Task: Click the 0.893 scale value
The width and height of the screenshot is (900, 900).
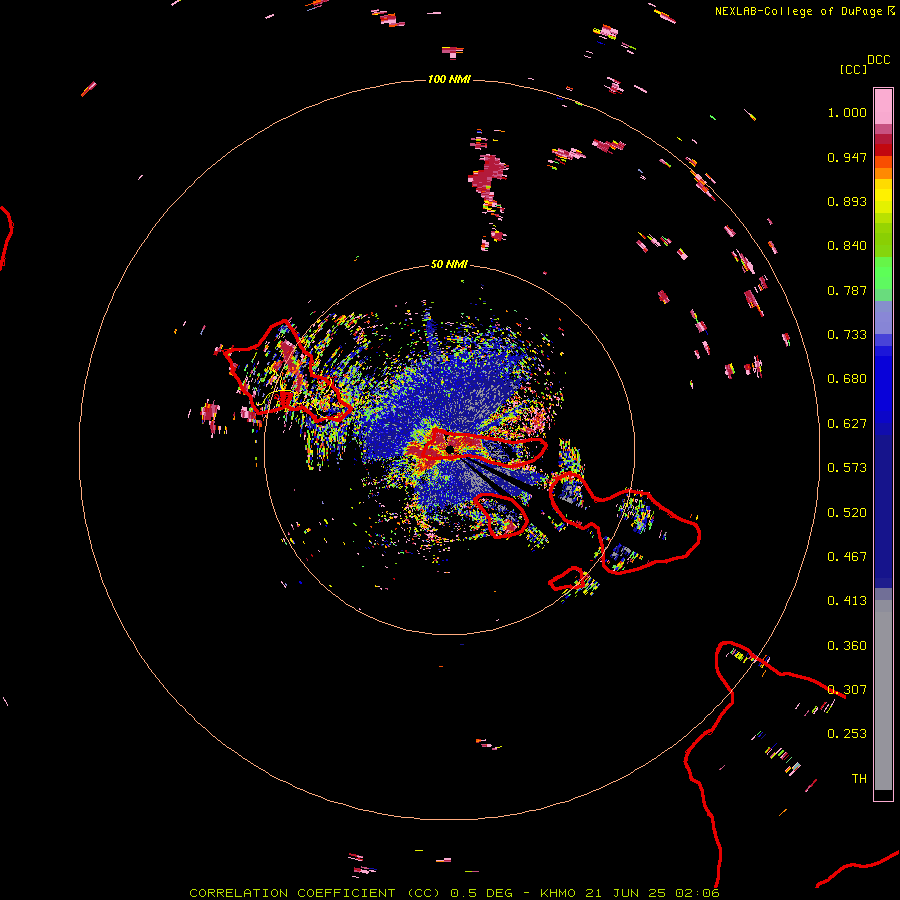Action: point(847,201)
